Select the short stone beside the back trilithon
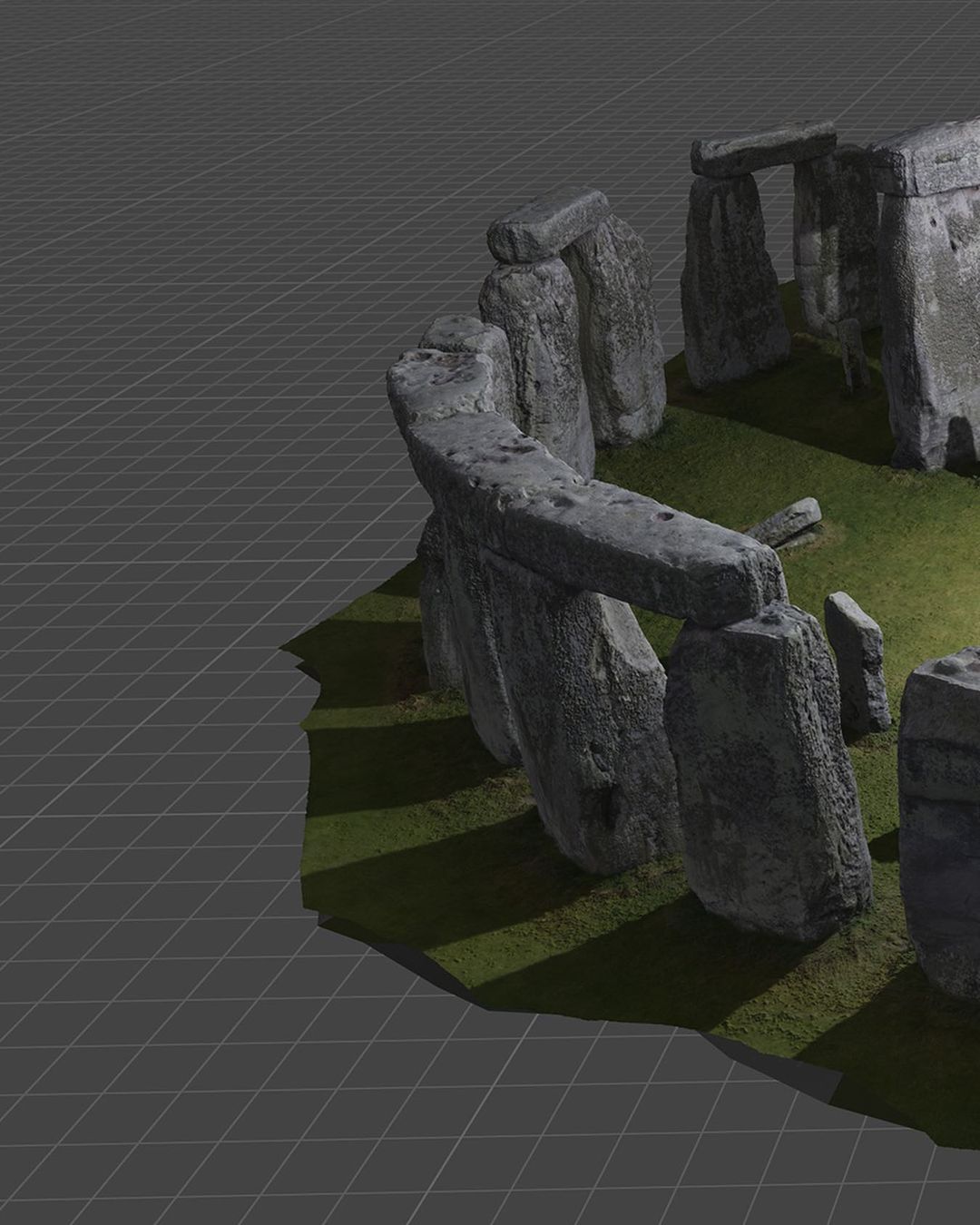The width and height of the screenshot is (980, 1225). tap(853, 354)
